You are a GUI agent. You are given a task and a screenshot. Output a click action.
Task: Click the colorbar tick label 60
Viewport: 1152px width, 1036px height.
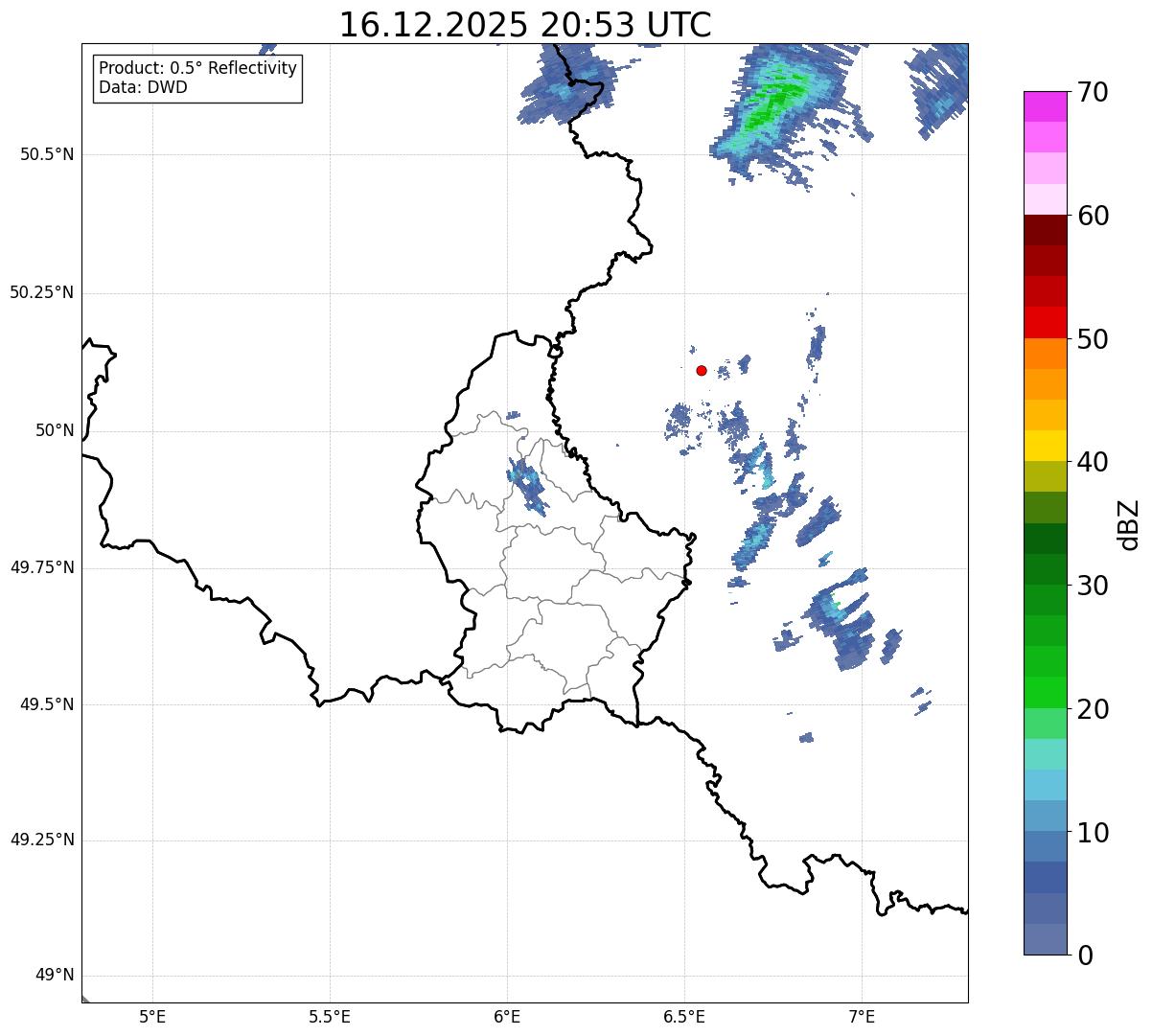coord(1094,217)
